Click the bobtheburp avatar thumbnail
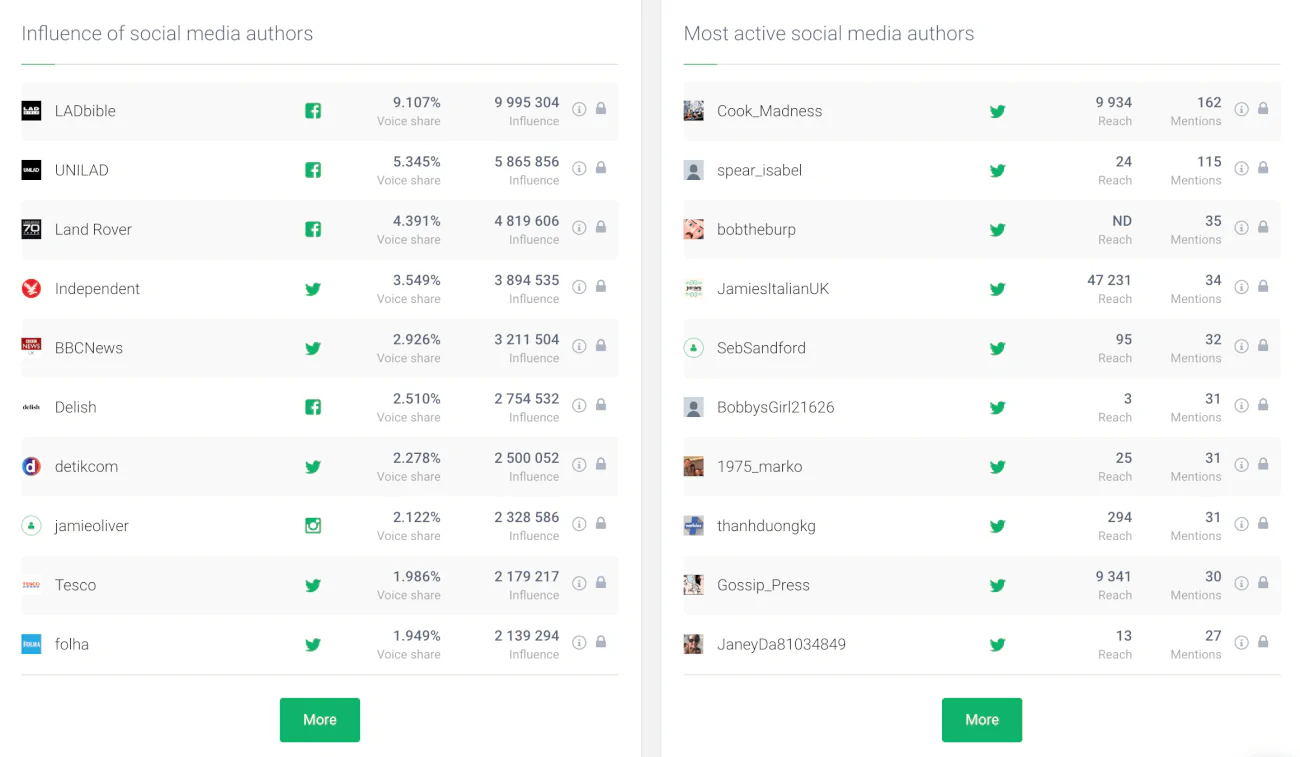 (x=694, y=230)
